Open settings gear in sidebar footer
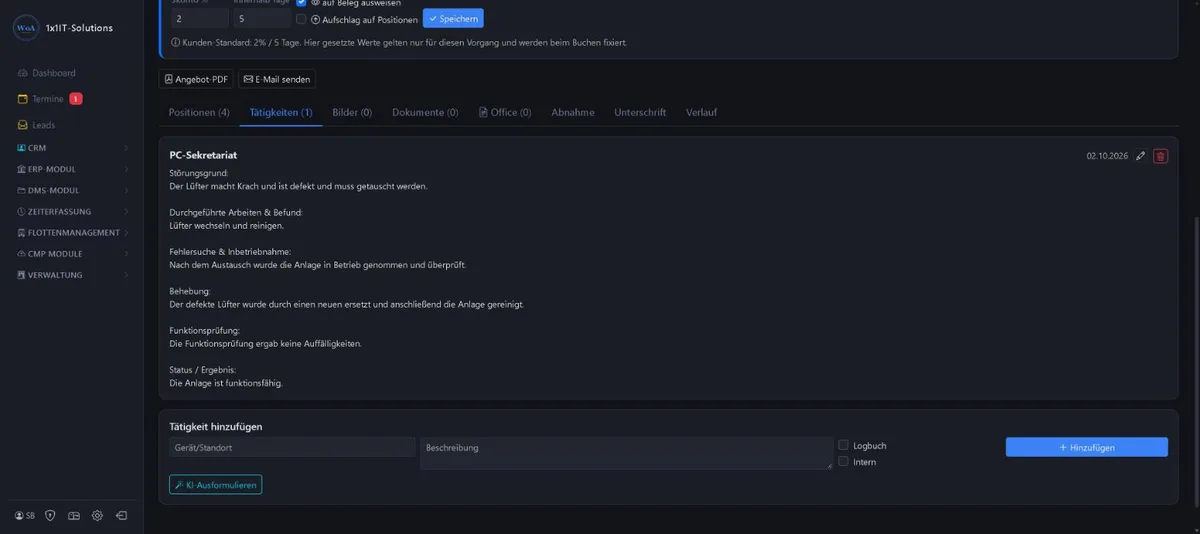The width and height of the screenshot is (1200, 534). tap(97, 516)
